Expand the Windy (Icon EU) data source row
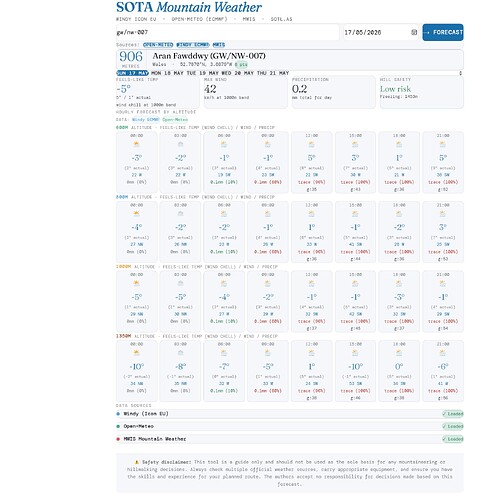Screen dimensions: 481x500 (x=290, y=414)
